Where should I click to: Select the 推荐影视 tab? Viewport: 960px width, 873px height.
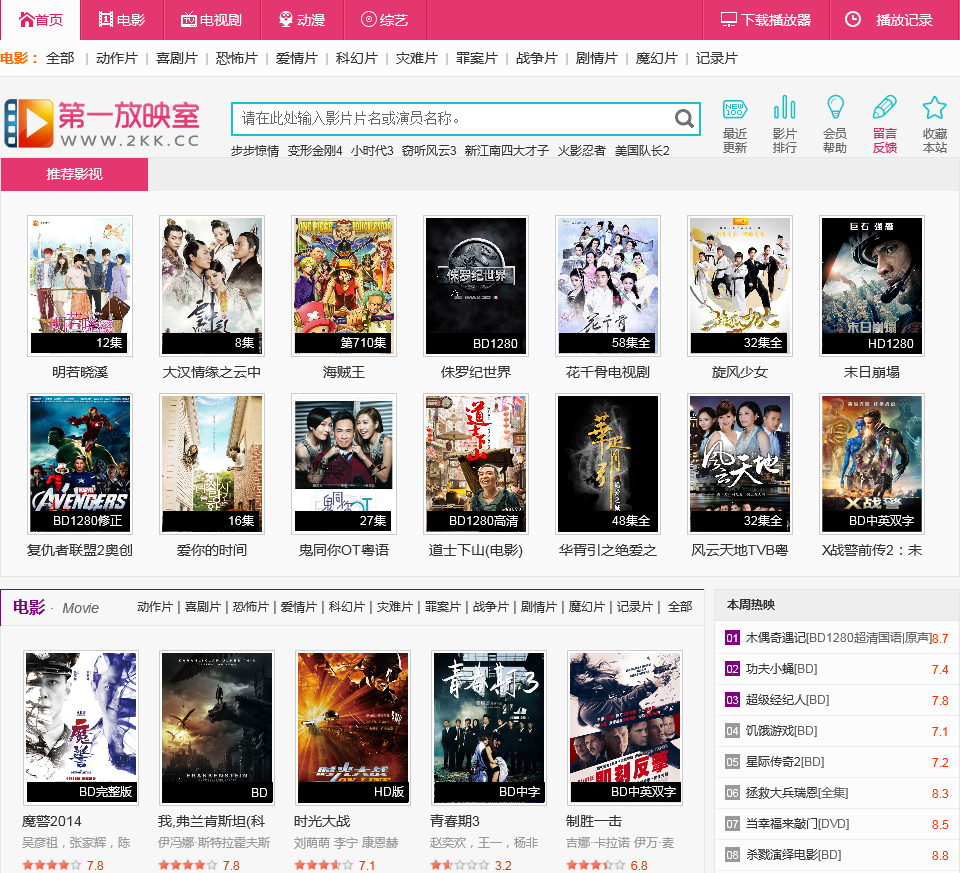74,174
